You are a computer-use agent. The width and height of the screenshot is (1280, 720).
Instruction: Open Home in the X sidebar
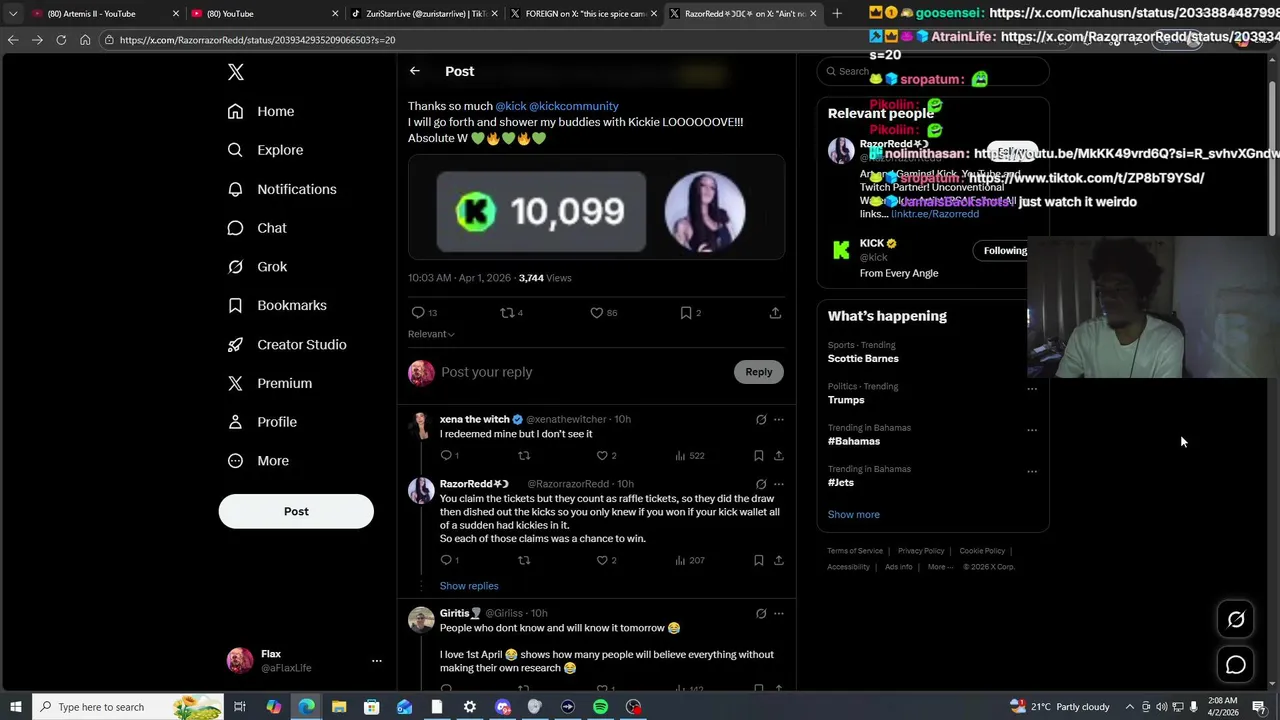(x=261, y=111)
